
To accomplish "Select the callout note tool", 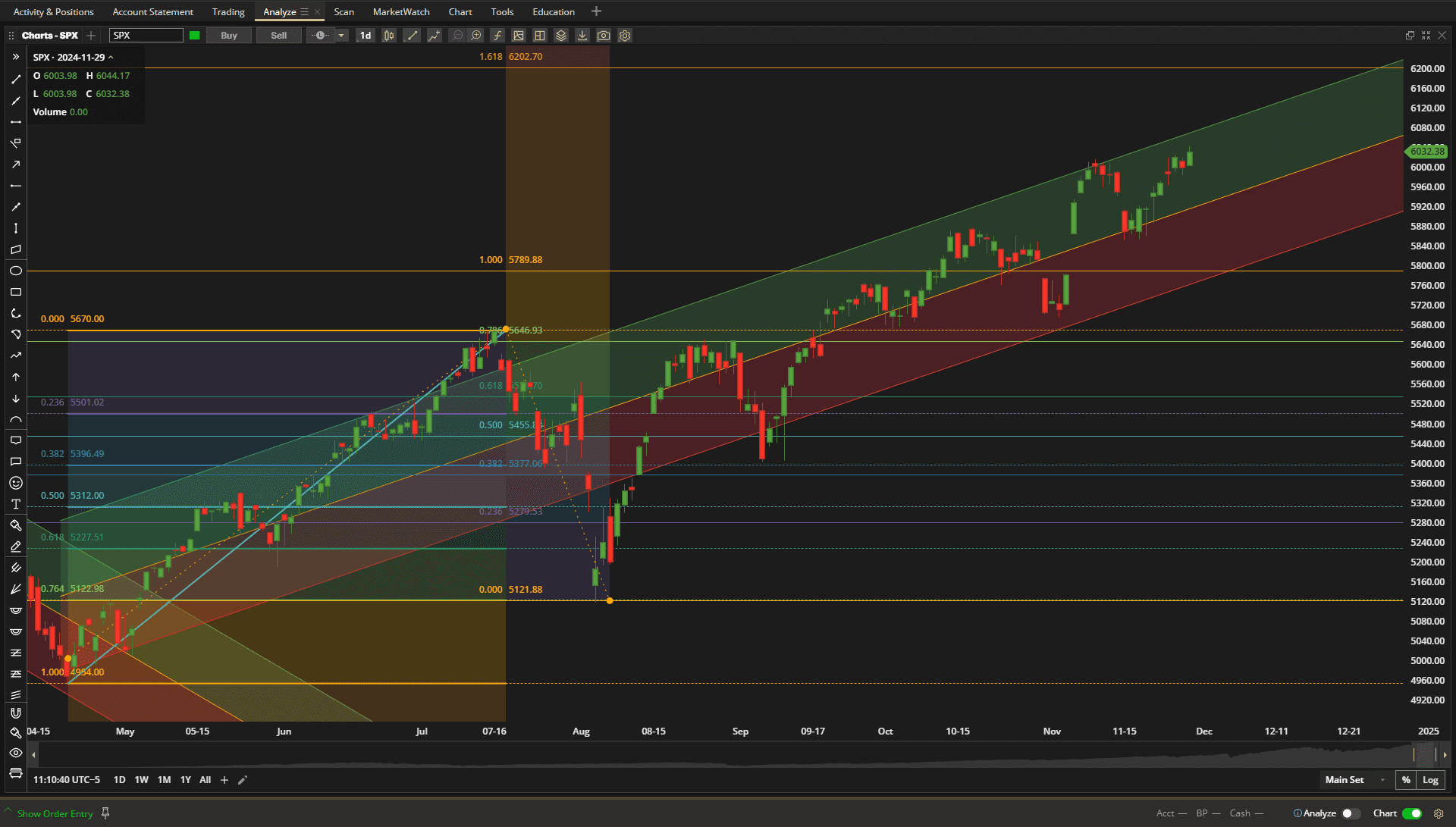I will coord(15,440).
